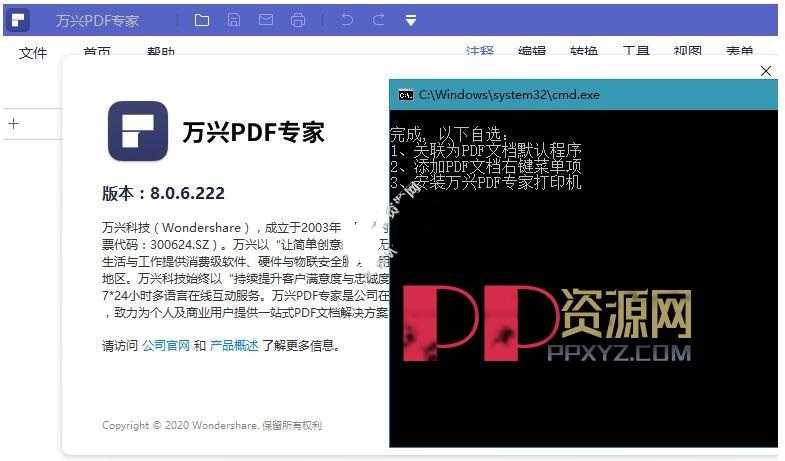
Task: Print the document with the printer icon
Action: pos(298,20)
